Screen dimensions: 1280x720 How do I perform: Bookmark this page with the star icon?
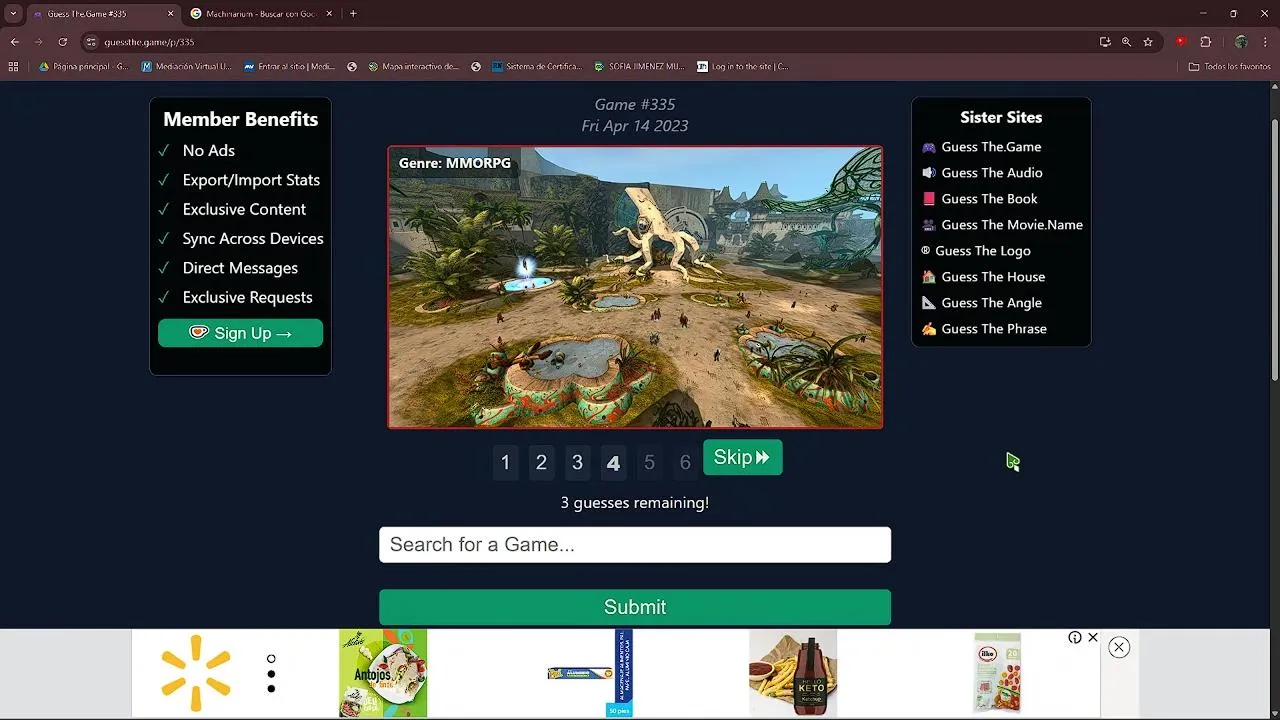[1148, 42]
